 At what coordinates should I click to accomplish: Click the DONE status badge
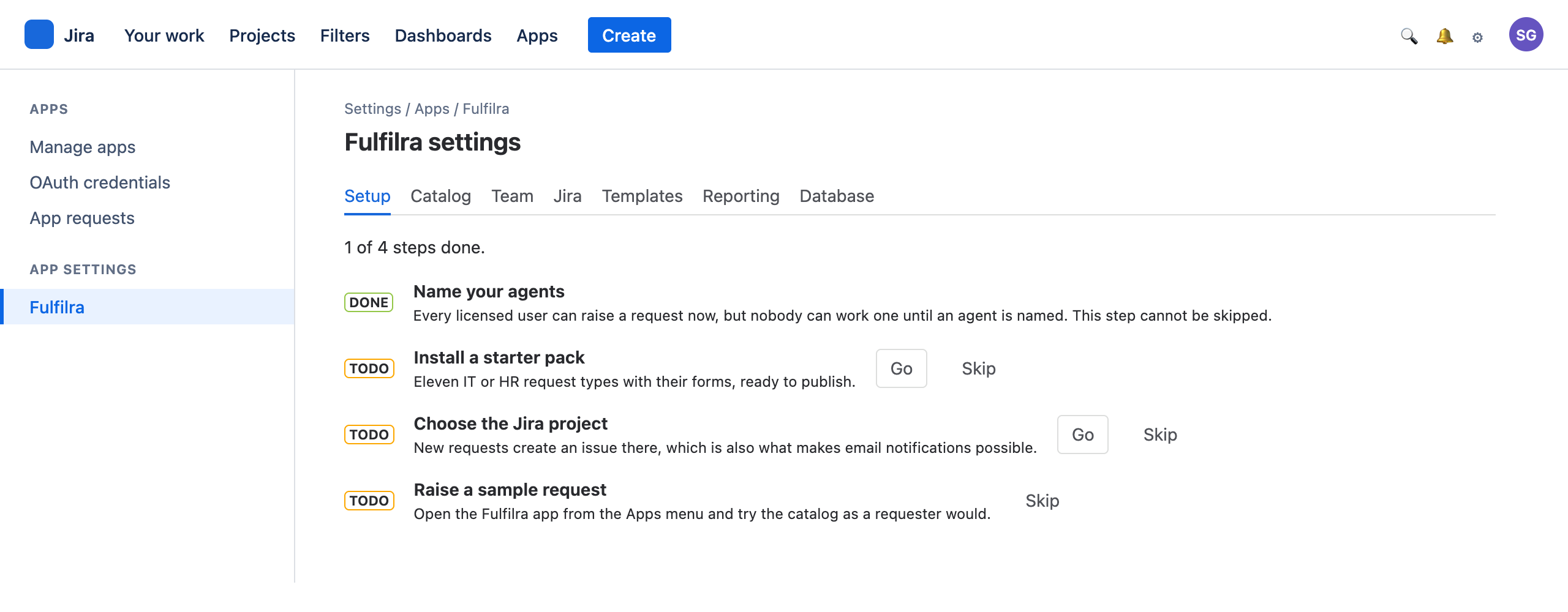pos(369,302)
